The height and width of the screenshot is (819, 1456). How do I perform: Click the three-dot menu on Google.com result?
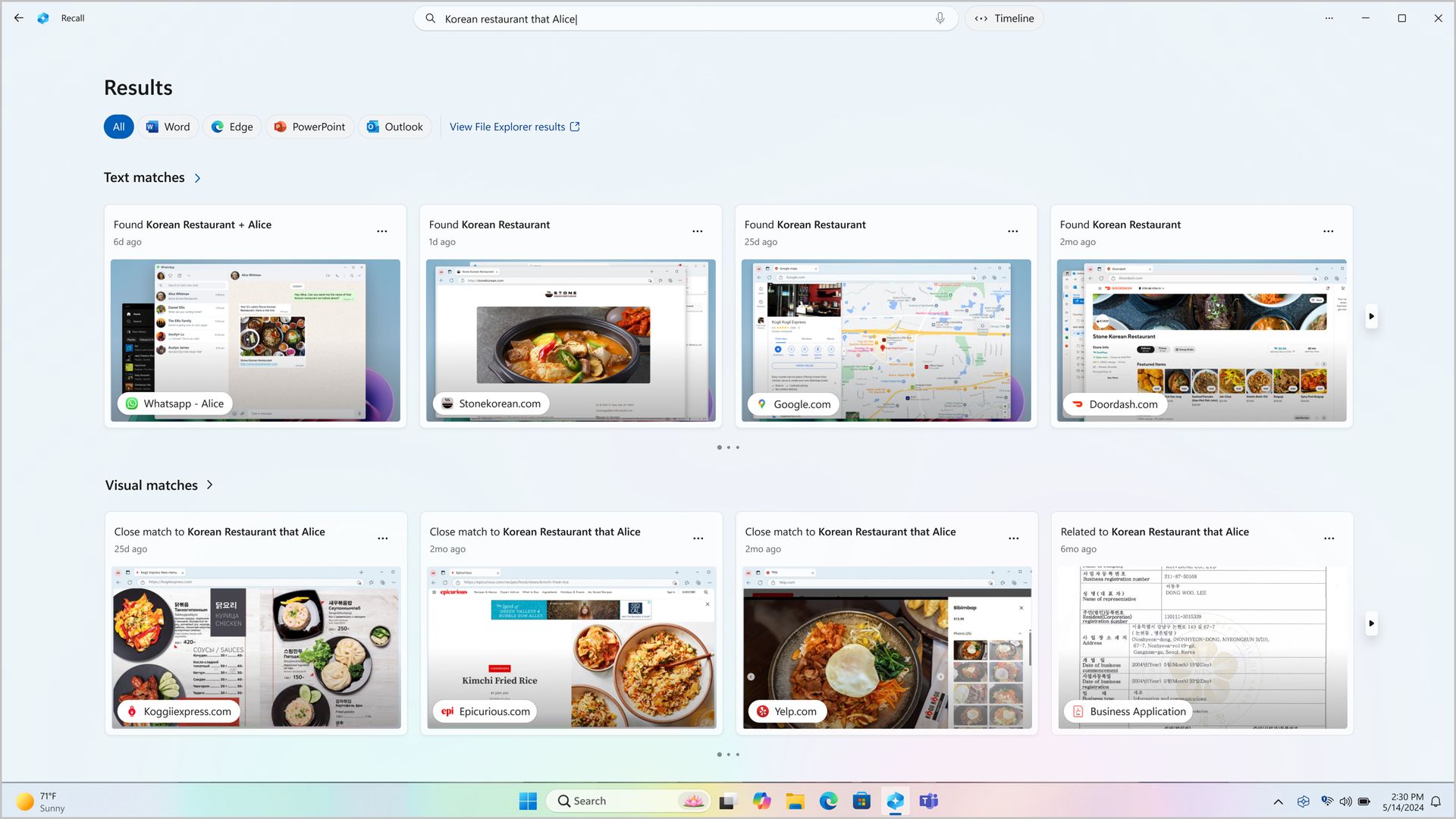point(1013,231)
